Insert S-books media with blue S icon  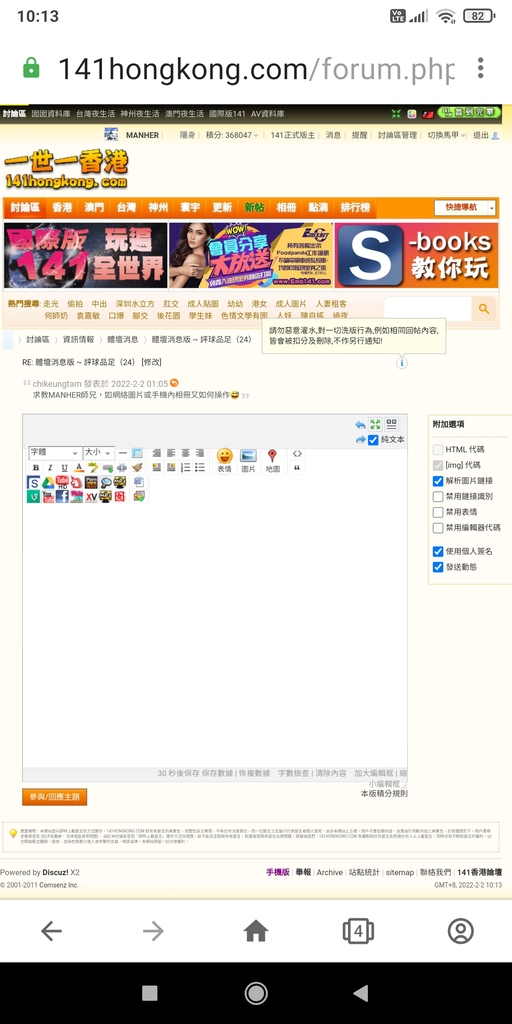(x=33, y=483)
